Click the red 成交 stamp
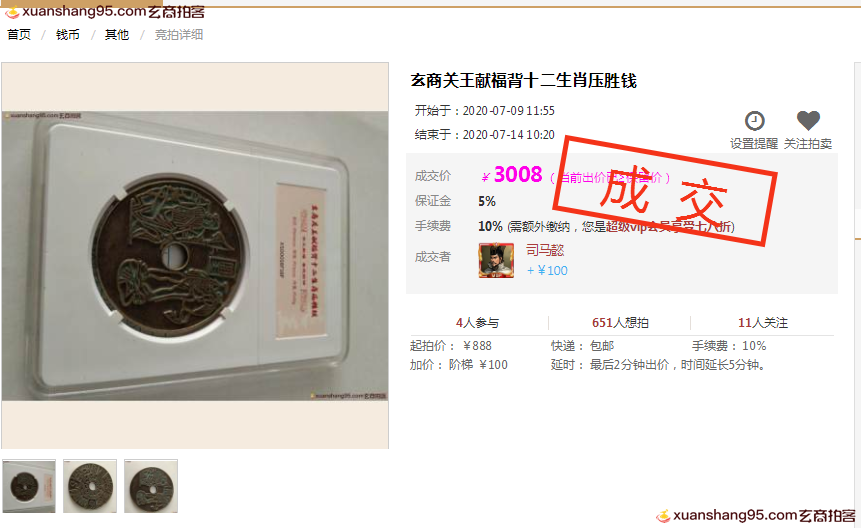This screenshot has width=861, height=528. (x=664, y=190)
